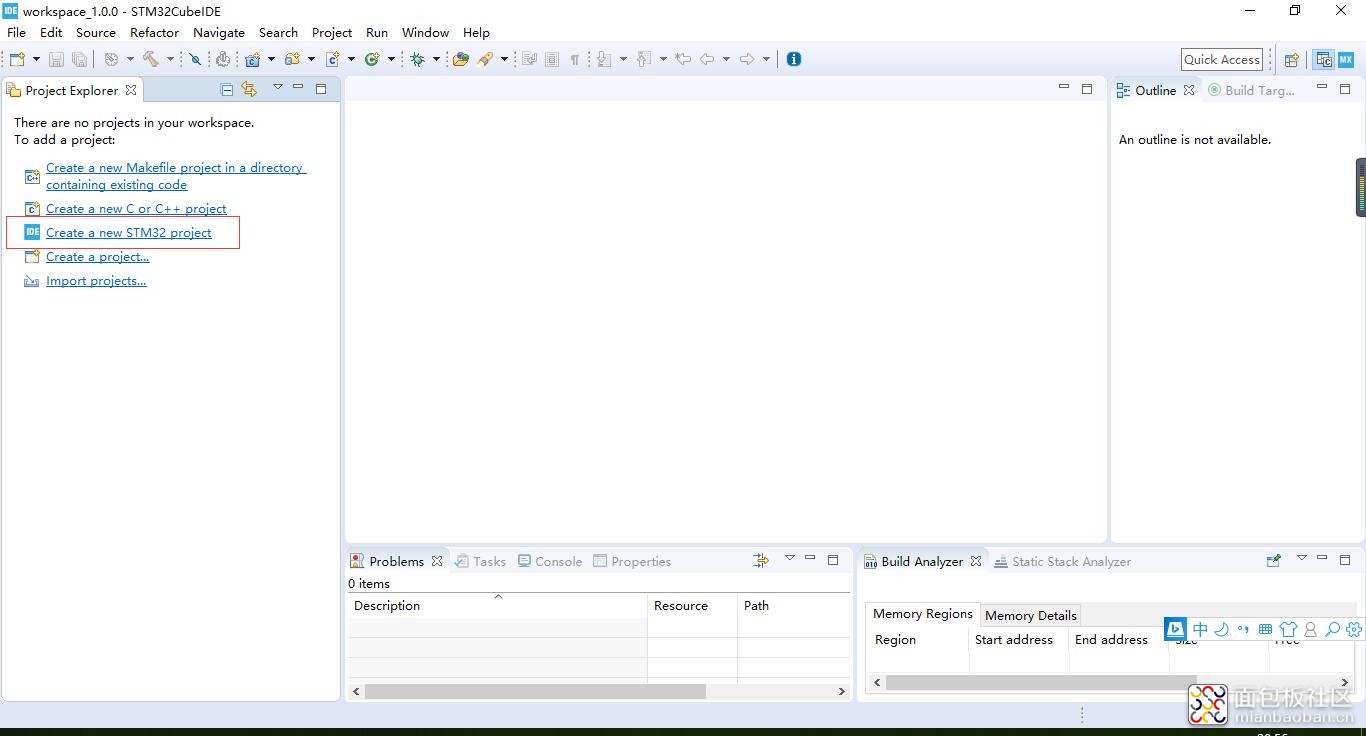Open the Build Analyzer View Menu triangle

(x=1302, y=558)
